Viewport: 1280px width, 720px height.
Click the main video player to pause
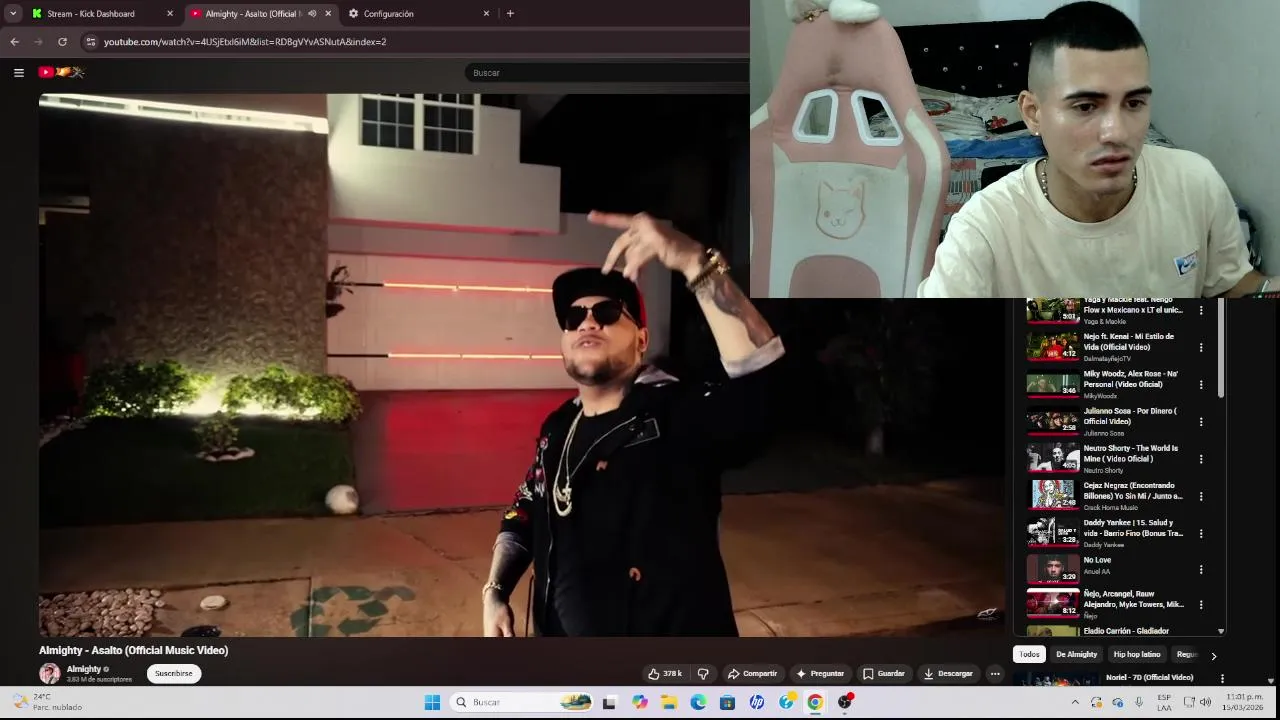pyautogui.click(x=521, y=365)
